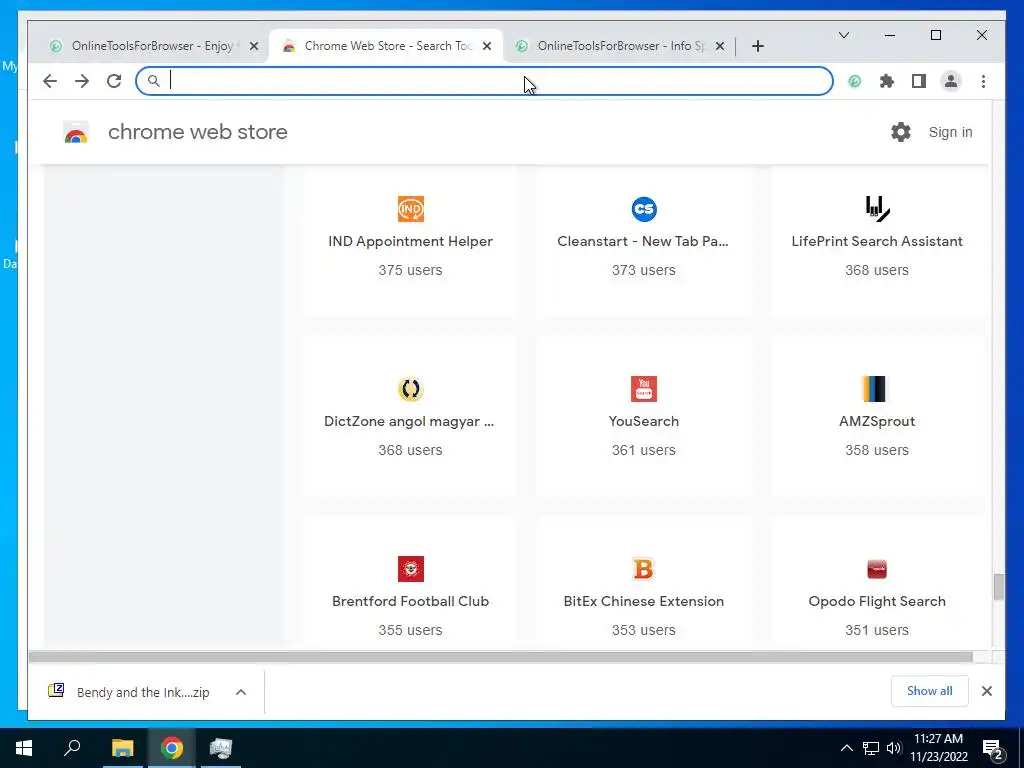This screenshot has height=768, width=1024.
Task: Open the Opodo Flight Search icon
Action: [x=877, y=569]
